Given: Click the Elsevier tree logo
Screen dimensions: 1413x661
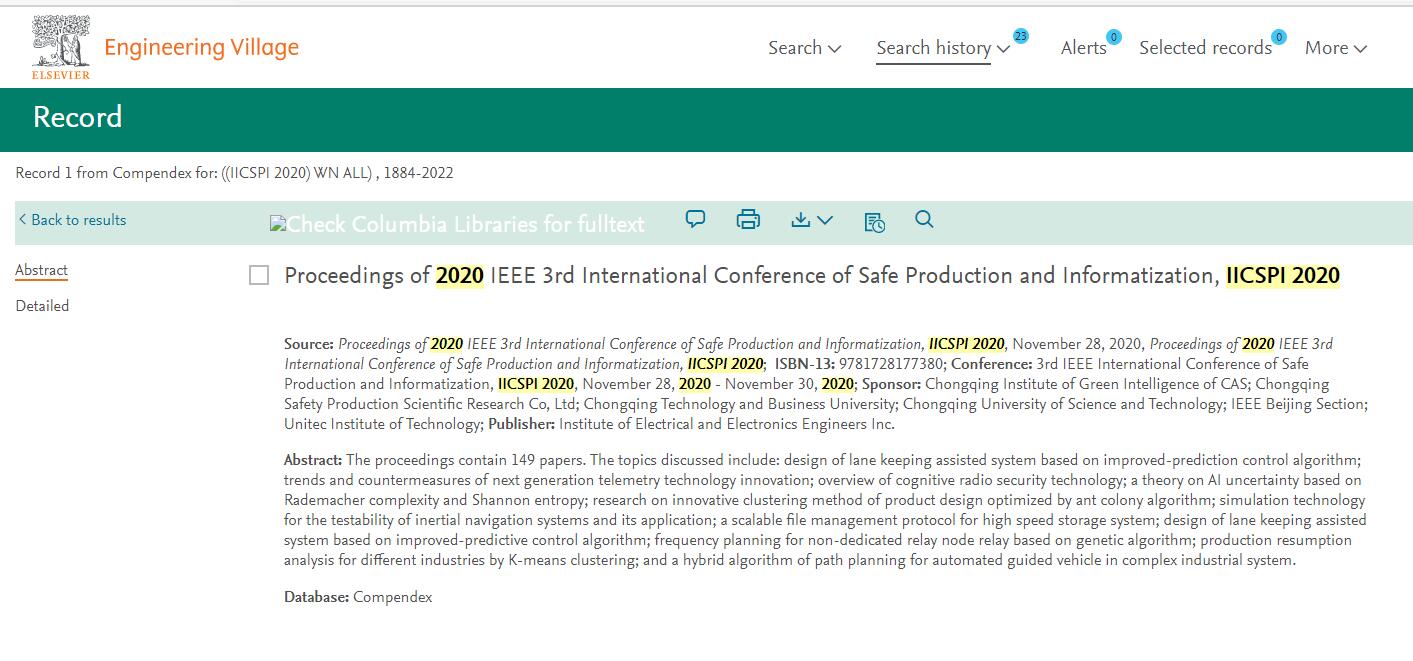Looking at the screenshot, I should click(x=60, y=42).
